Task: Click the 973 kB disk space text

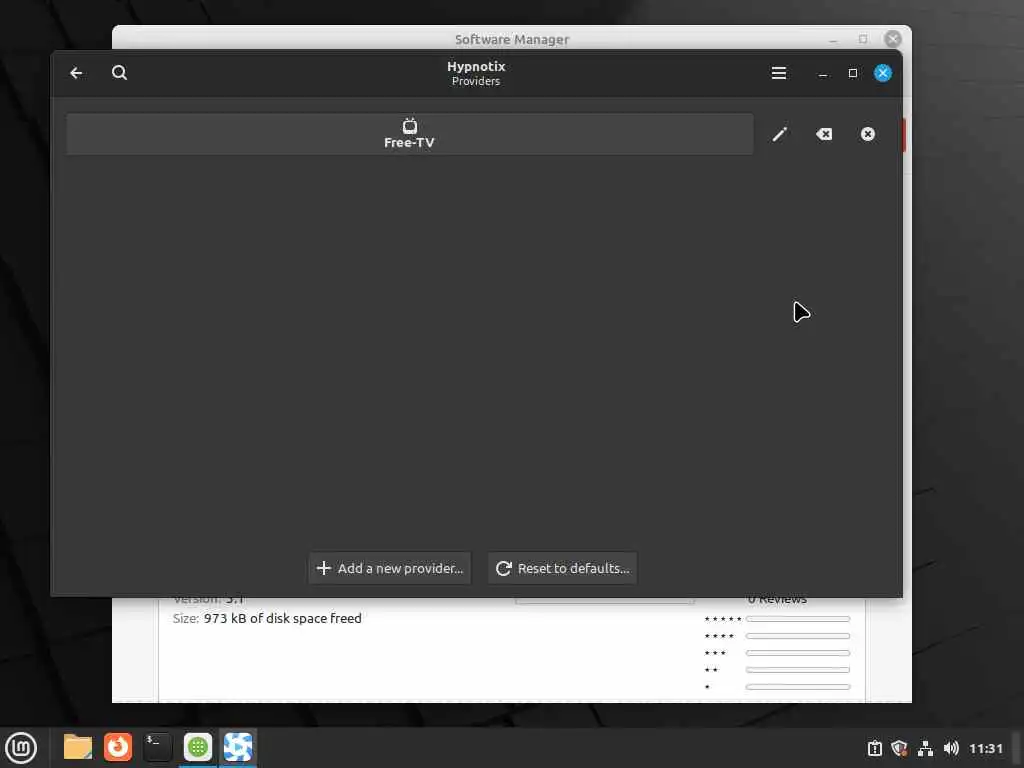Action: click(282, 618)
